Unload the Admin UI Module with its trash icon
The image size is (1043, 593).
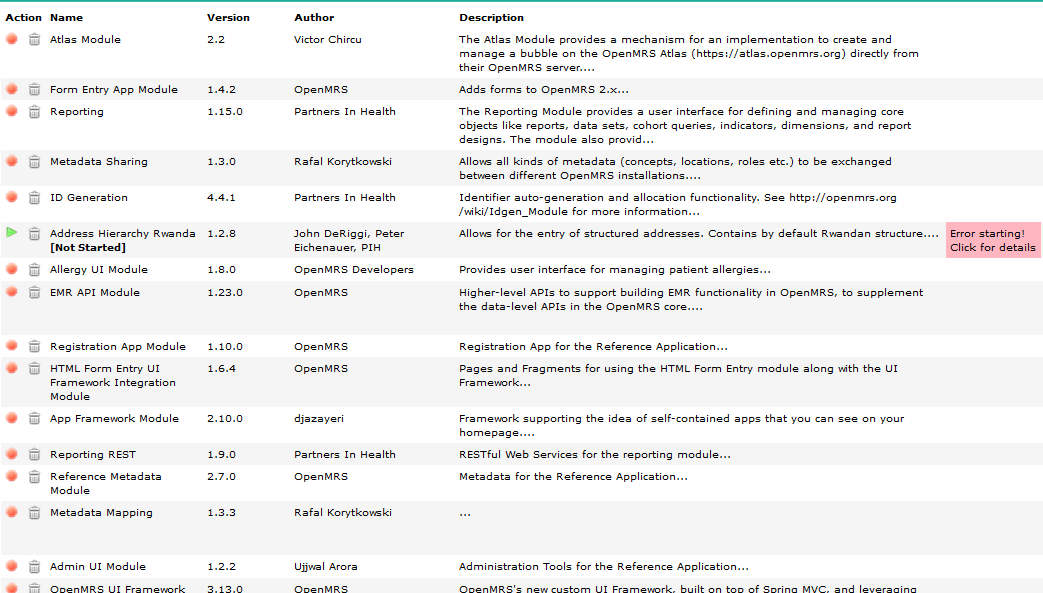34,566
